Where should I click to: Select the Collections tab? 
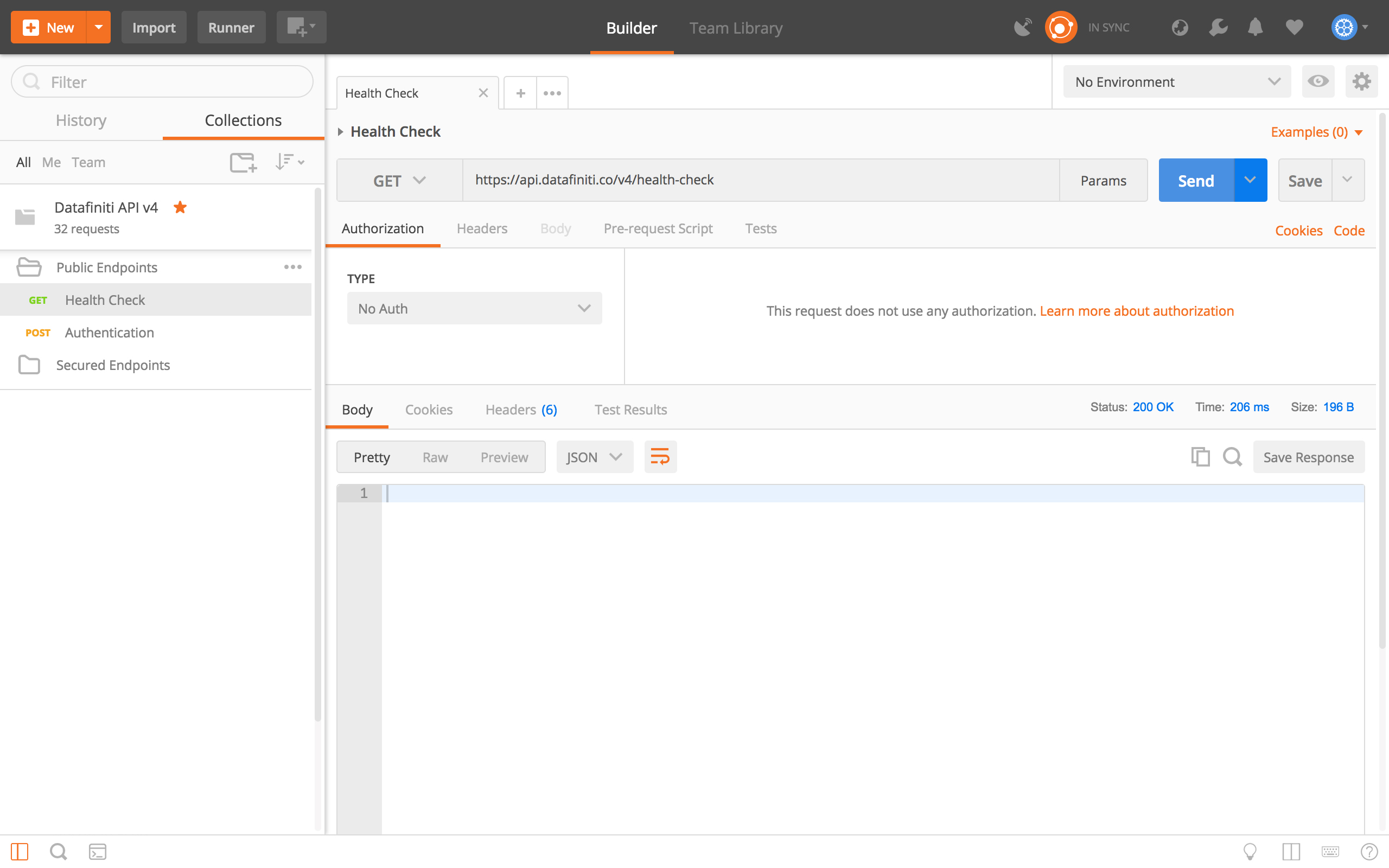[244, 120]
